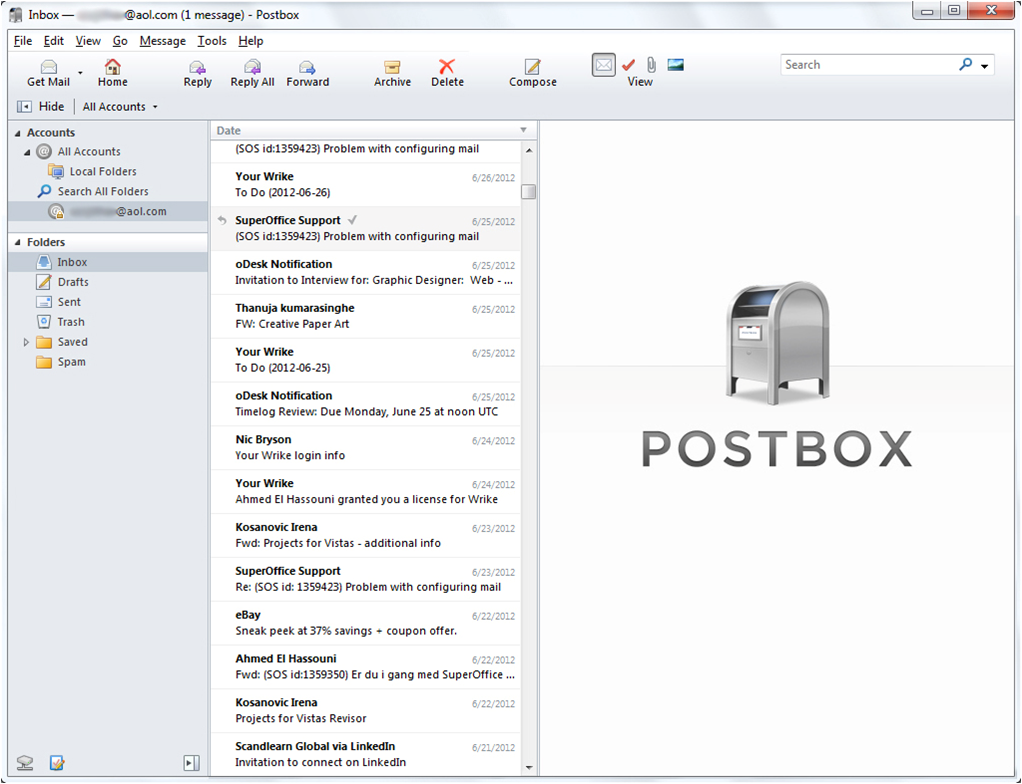Open the Saved folder
Screen dimensions: 1022x784
coord(72,342)
